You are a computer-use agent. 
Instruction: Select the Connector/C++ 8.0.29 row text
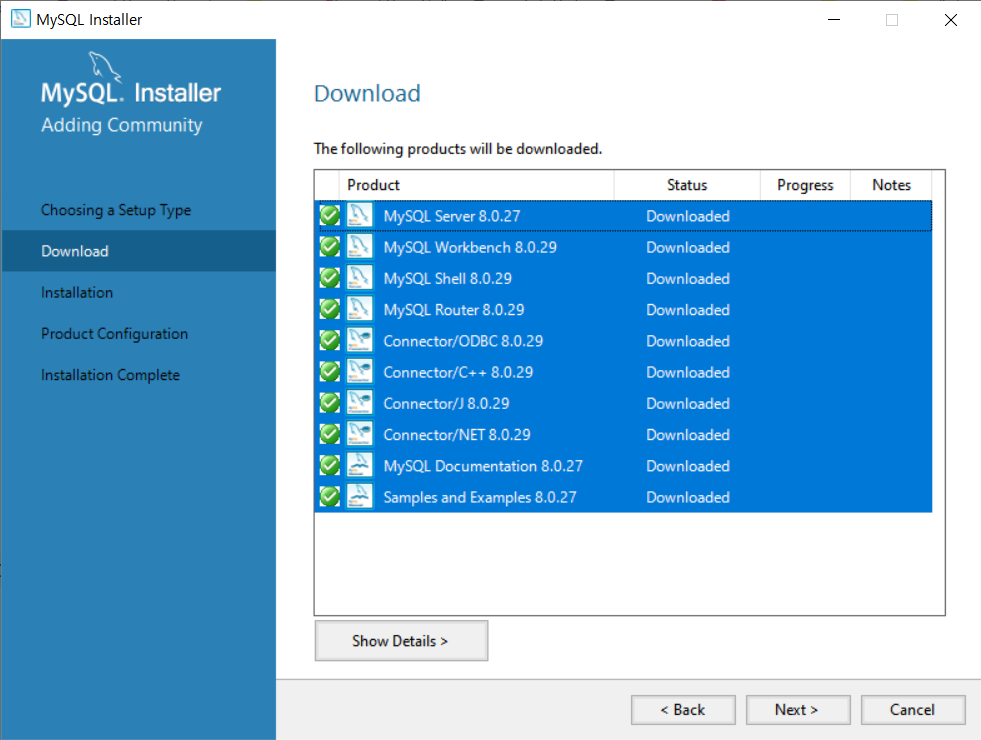tap(458, 373)
